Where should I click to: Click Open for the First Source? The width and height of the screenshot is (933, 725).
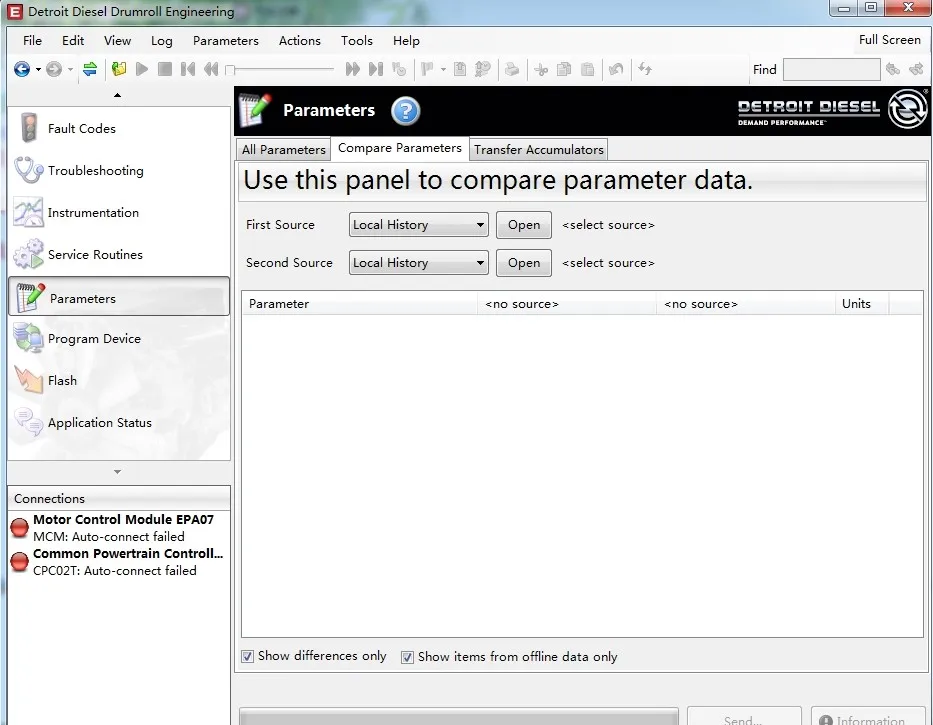(524, 225)
